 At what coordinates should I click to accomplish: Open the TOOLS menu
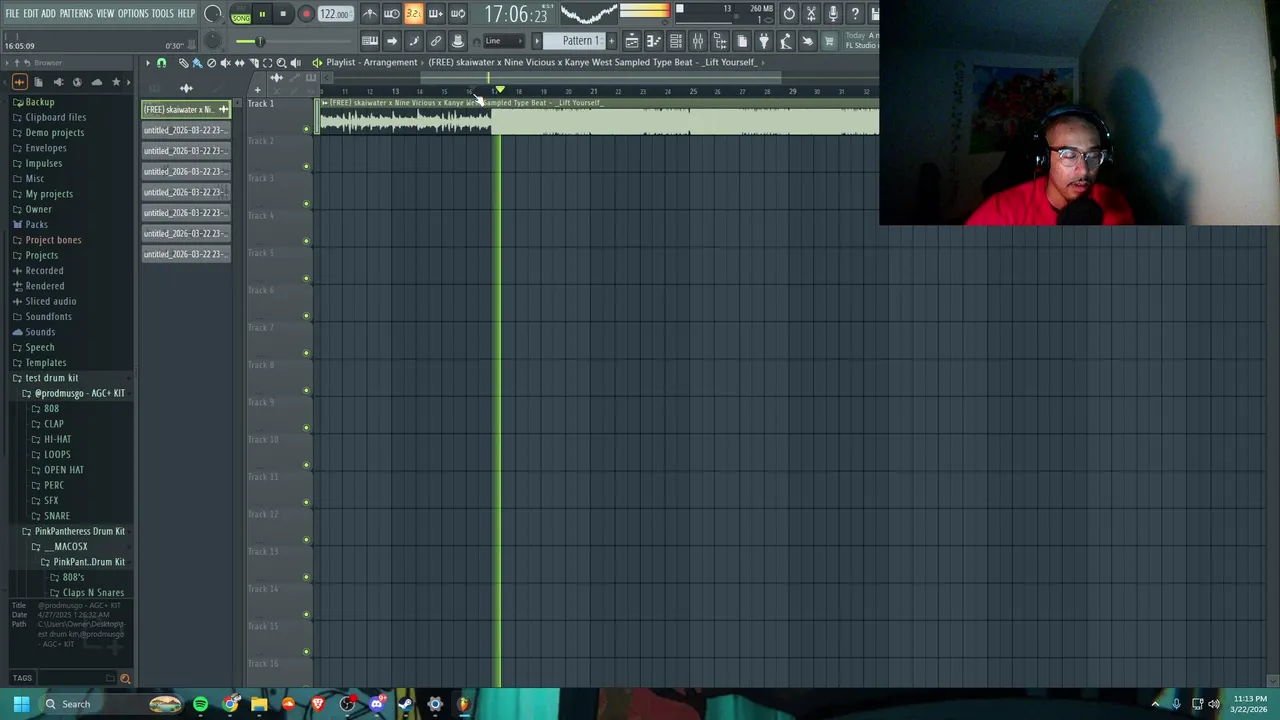[x=162, y=13]
